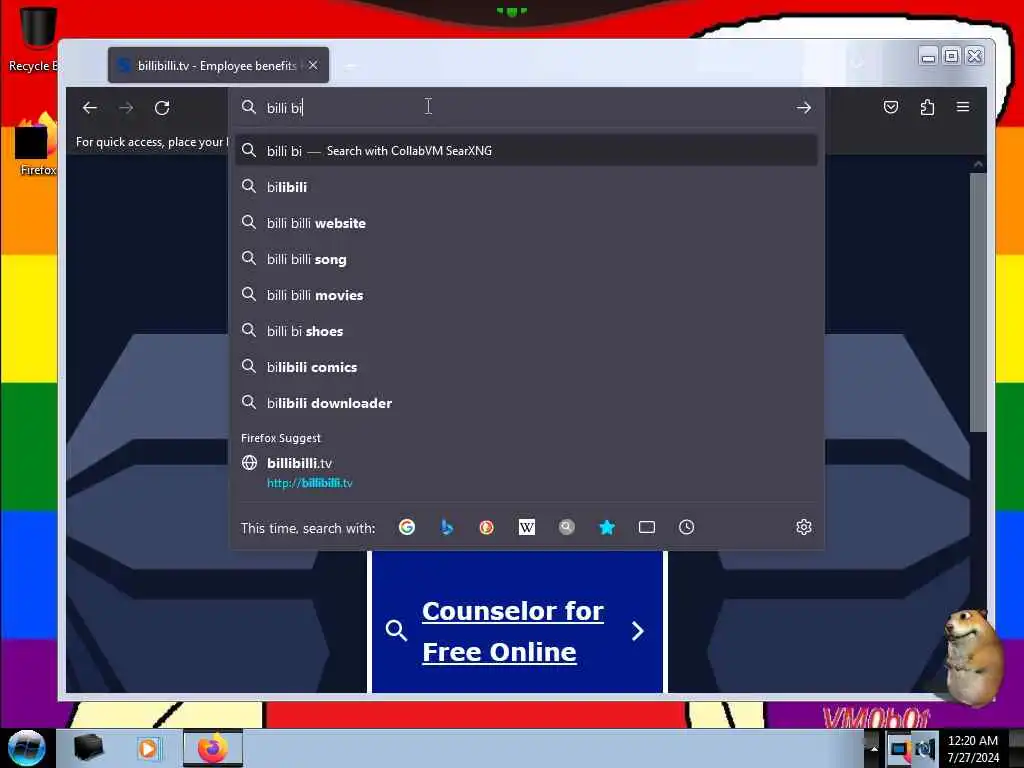Open the Counselor for Free Online link

tap(512, 632)
